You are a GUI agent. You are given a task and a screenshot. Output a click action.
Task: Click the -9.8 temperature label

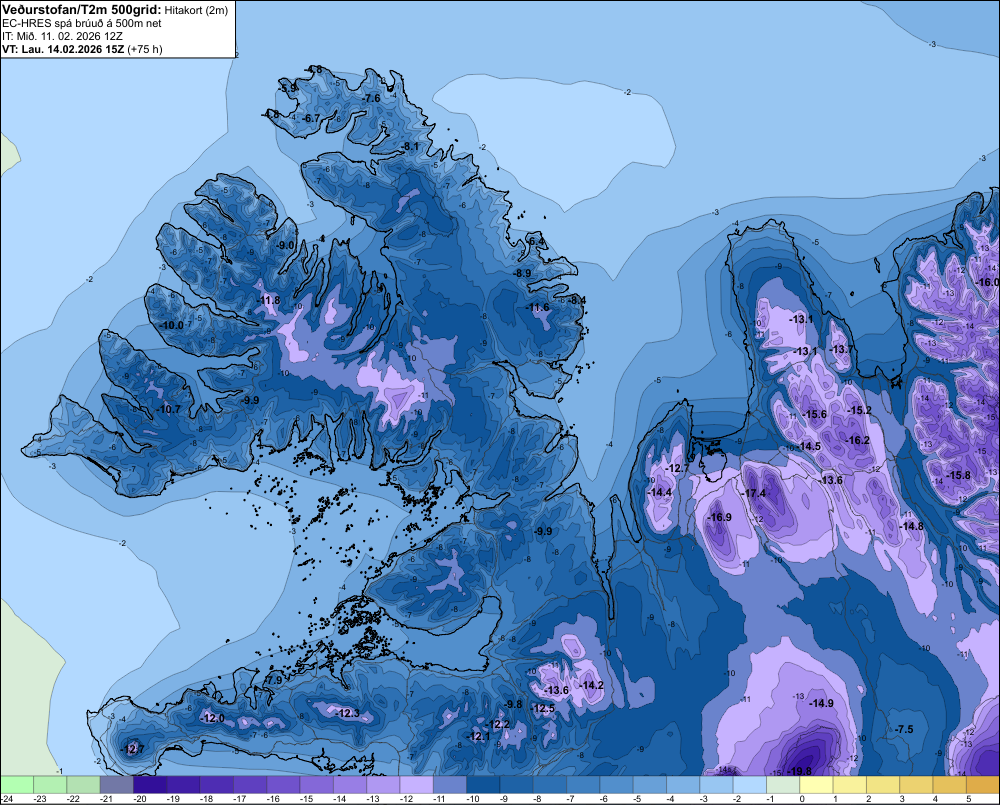point(513,704)
